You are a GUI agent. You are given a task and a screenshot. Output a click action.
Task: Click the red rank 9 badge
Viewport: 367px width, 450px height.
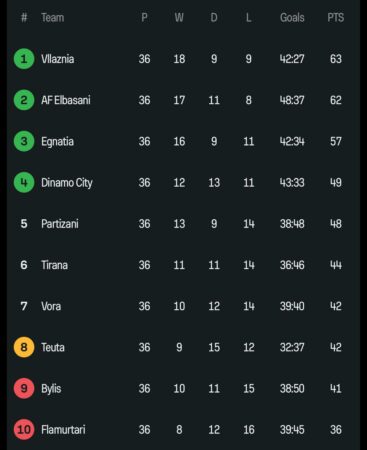[24, 388]
